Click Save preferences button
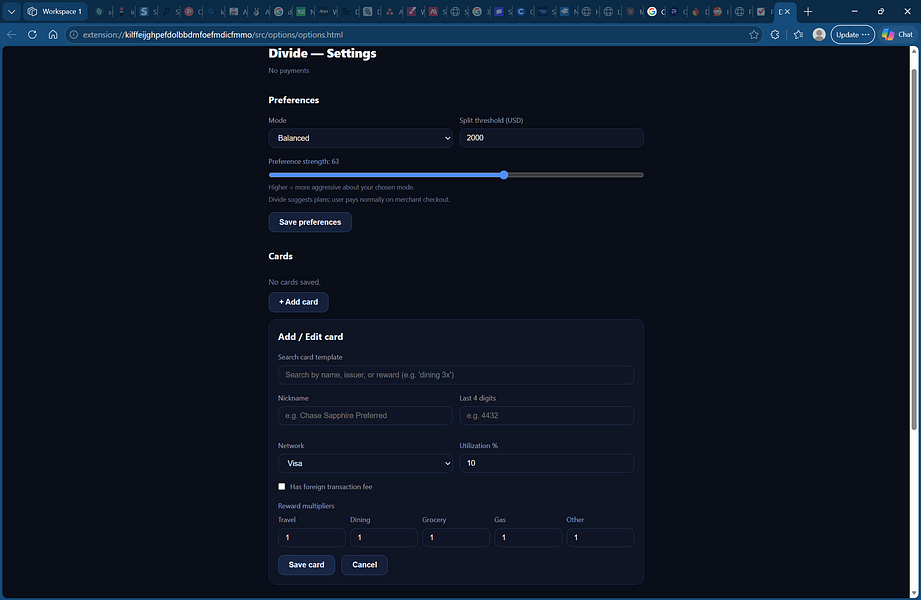 pos(310,222)
